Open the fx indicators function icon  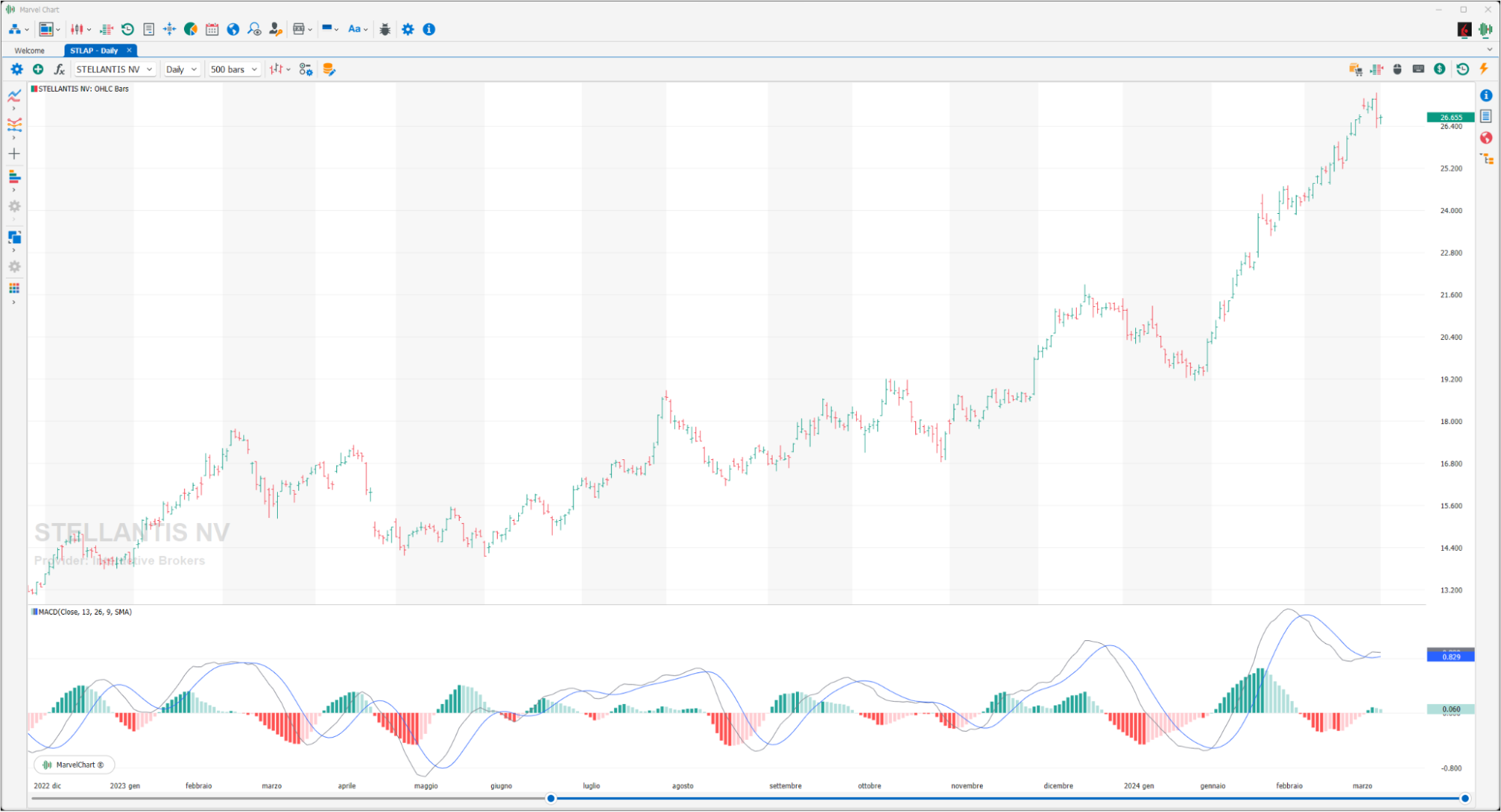click(59, 69)
